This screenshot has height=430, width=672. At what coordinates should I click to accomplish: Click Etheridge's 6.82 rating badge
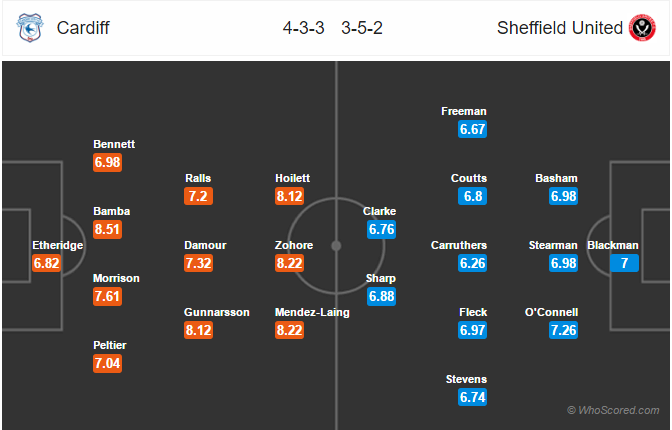[46, 263]
